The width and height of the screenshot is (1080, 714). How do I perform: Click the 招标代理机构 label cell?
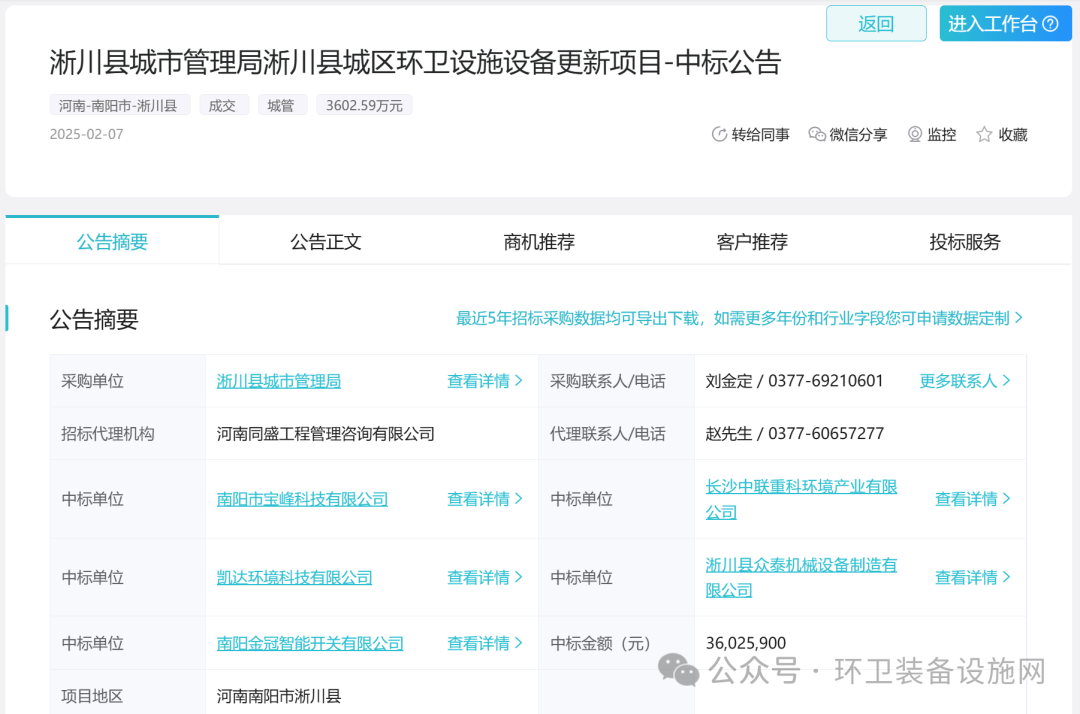tap(128, 434)
